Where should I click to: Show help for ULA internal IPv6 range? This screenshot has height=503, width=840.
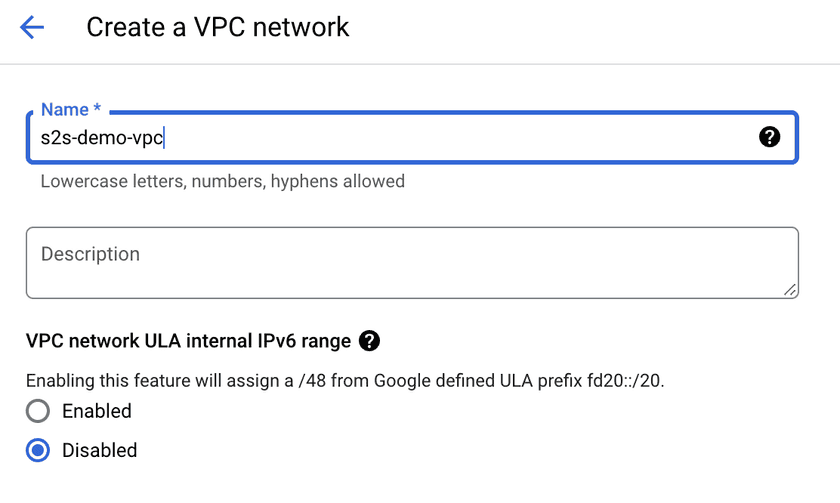(x=369, y=341)
